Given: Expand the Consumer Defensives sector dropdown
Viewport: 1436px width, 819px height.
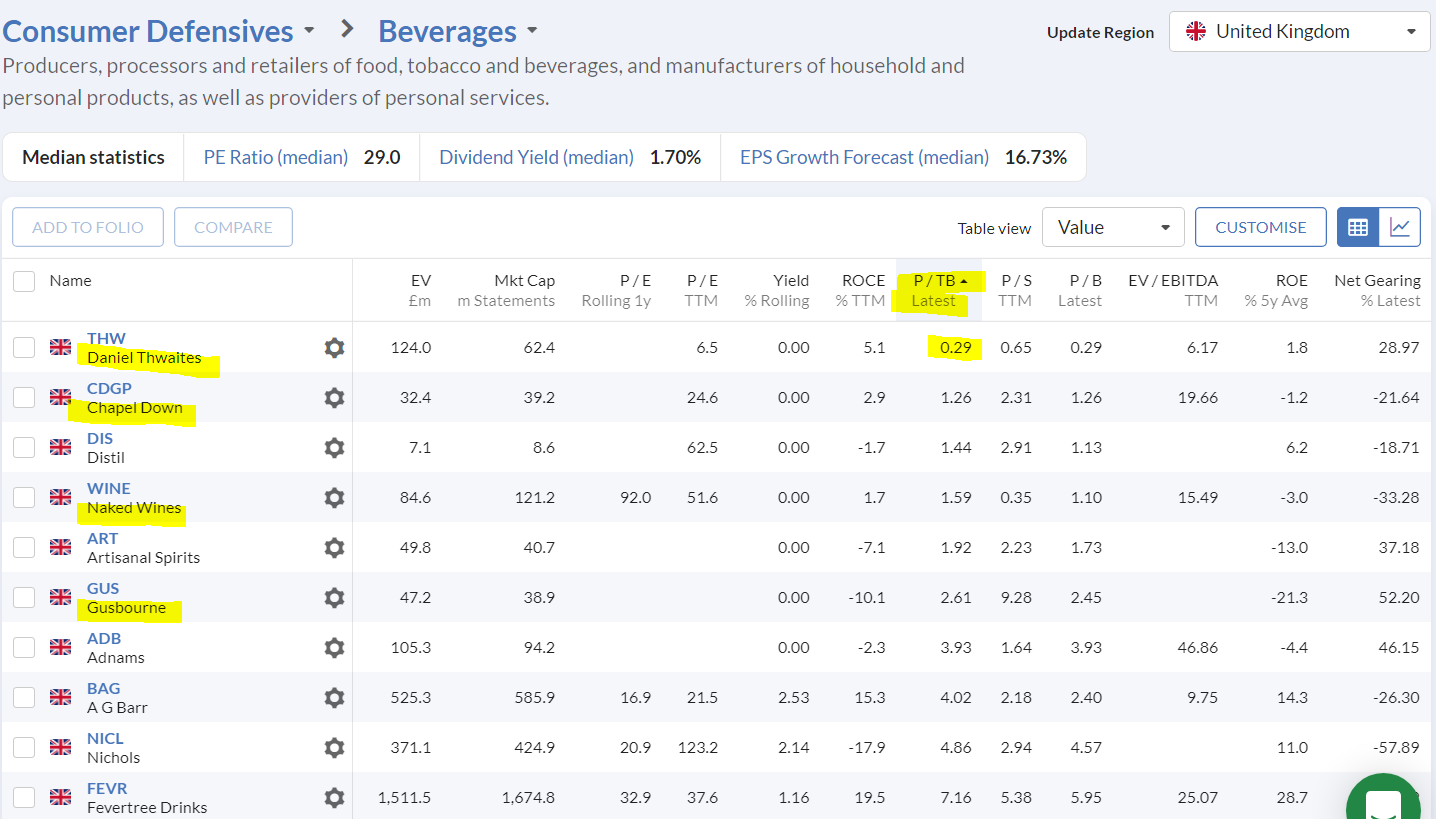Looking at the screenshot, I should (309, 31).
